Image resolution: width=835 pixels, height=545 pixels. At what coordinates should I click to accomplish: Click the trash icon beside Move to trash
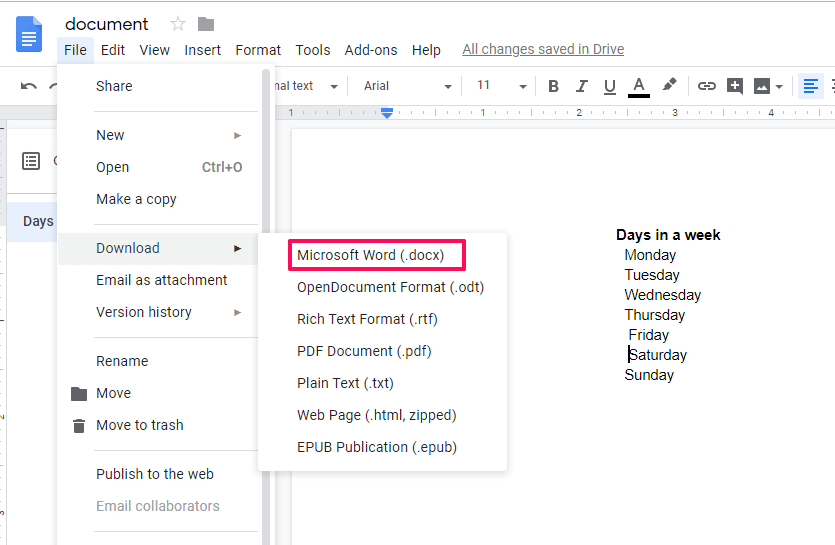(x=79, y=426)
